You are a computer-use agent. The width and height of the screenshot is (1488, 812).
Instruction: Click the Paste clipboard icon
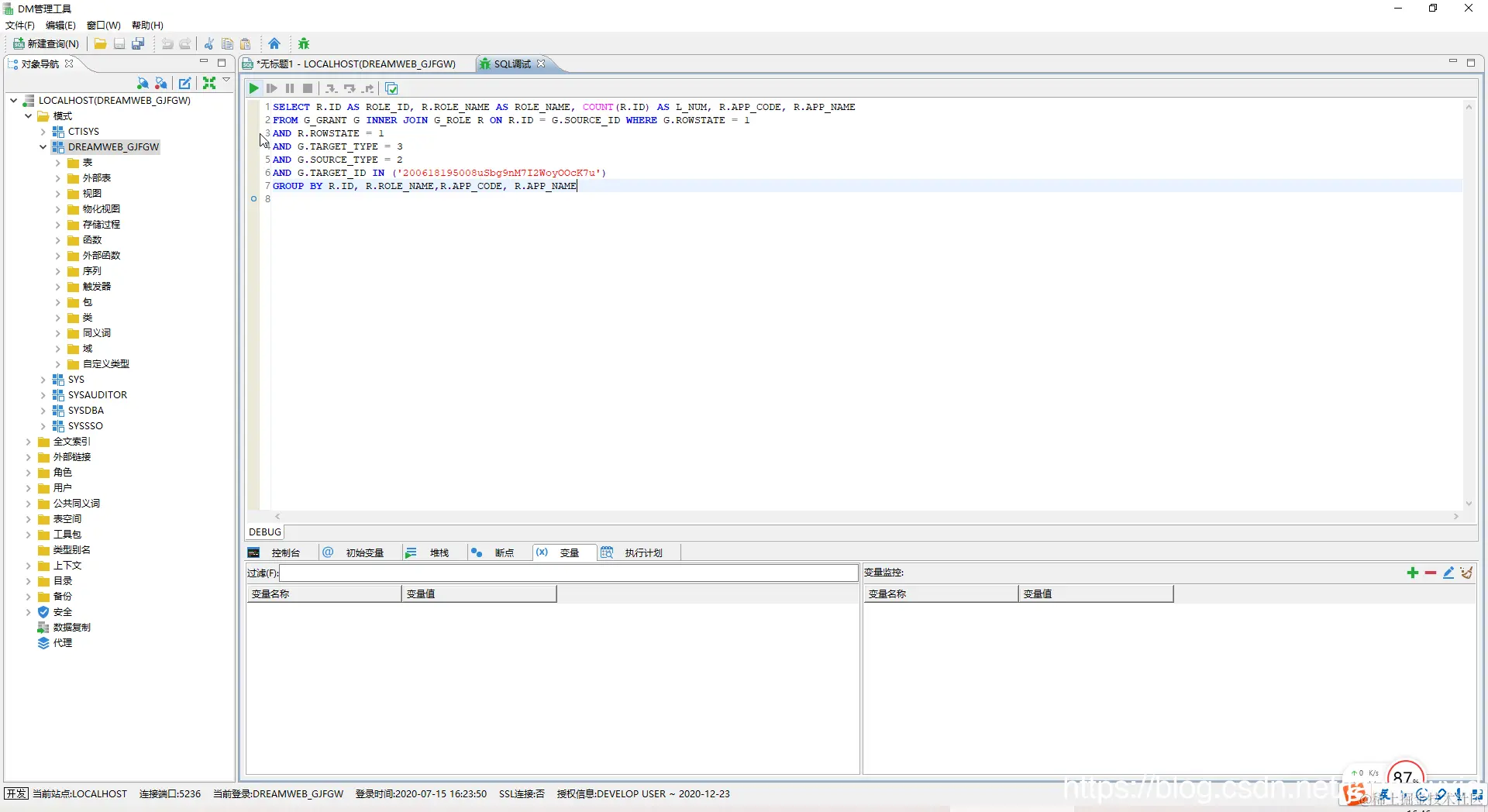pos(246,43)
